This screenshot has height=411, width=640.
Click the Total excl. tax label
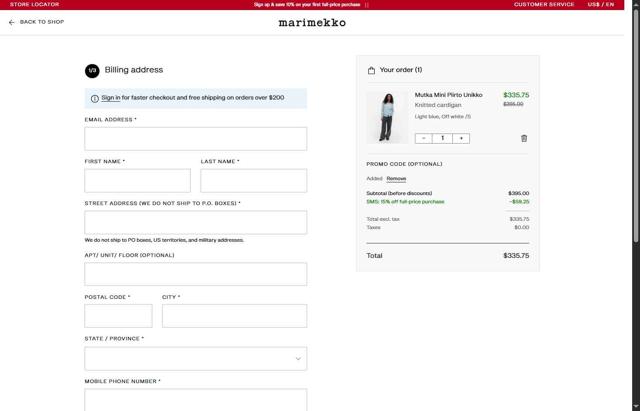pos(383,219)
